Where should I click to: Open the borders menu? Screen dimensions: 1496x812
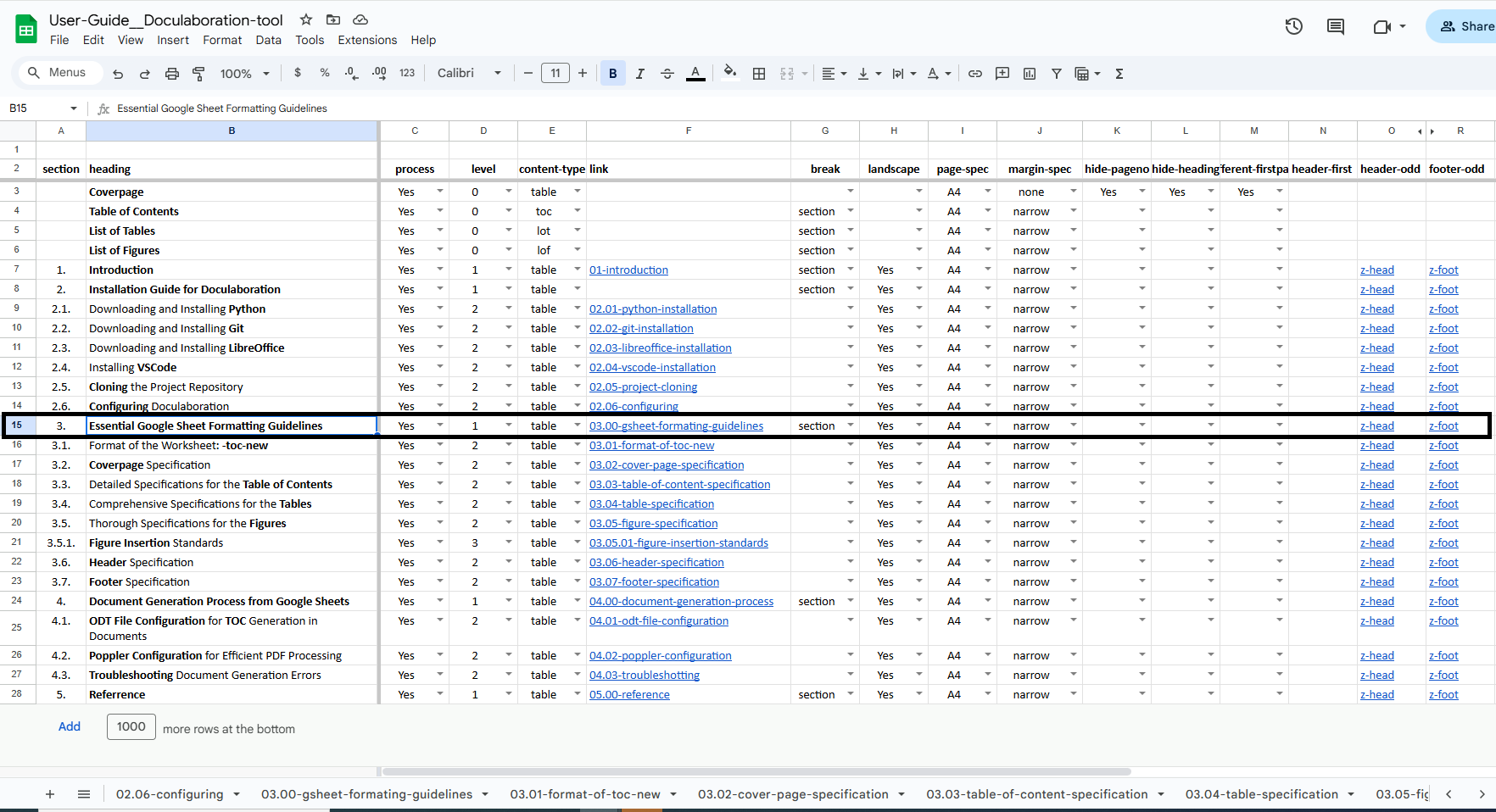(759, 74)
